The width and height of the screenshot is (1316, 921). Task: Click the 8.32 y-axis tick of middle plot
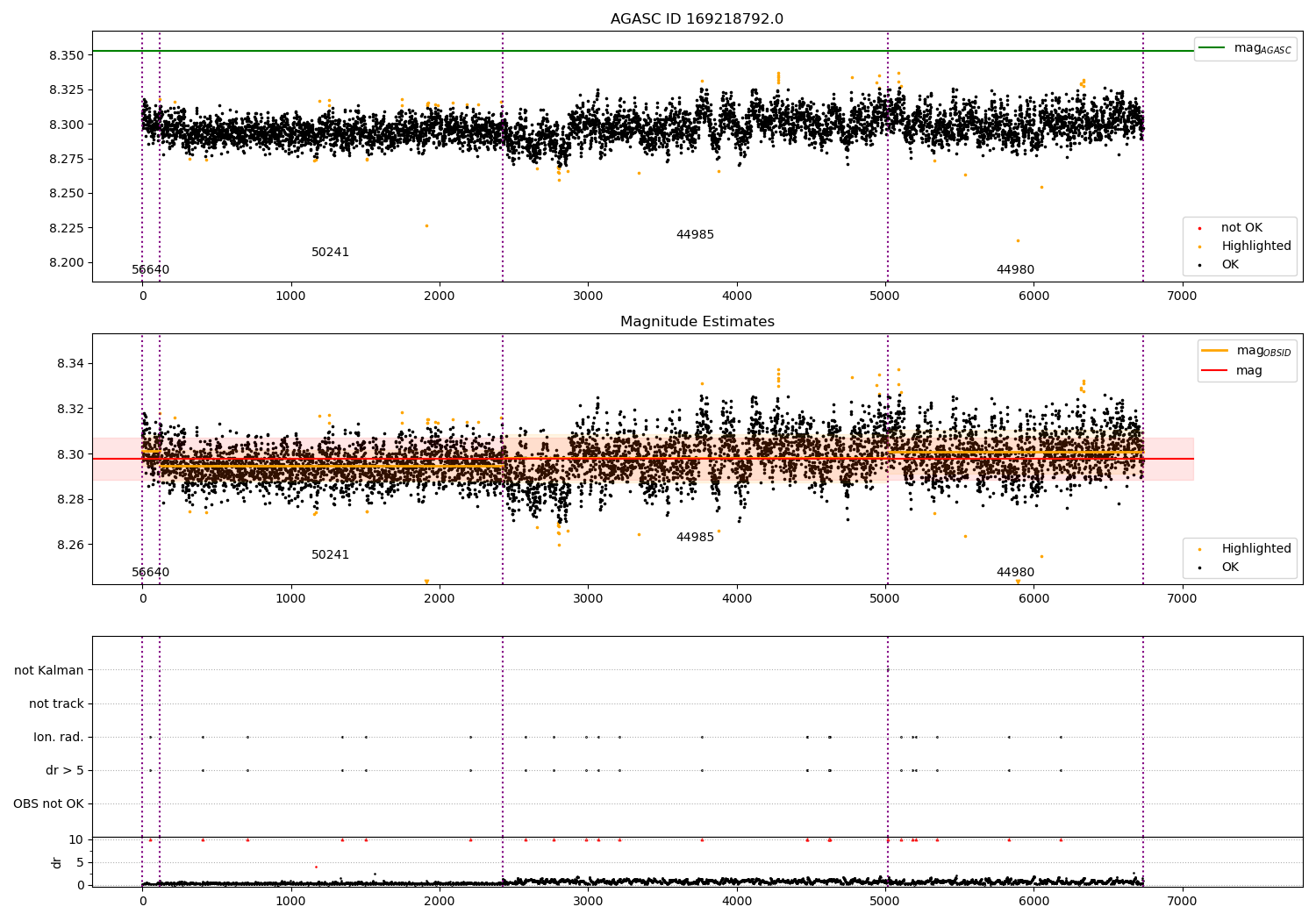tap(70, 409)
